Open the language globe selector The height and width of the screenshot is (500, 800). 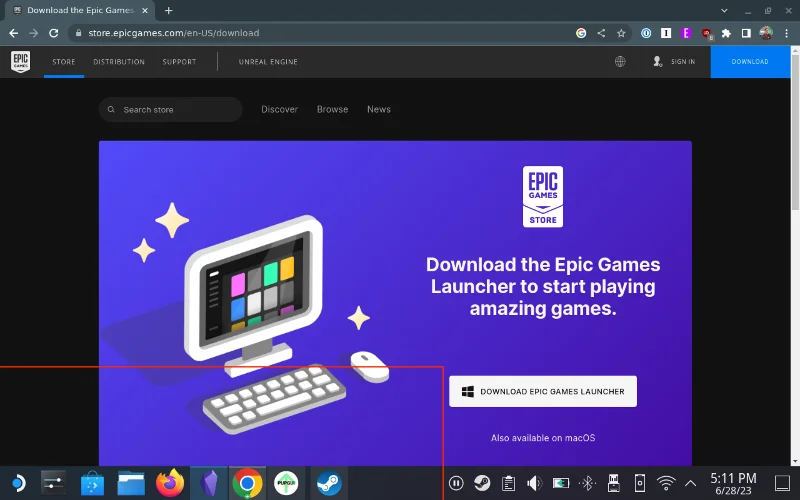coord(620,62)
